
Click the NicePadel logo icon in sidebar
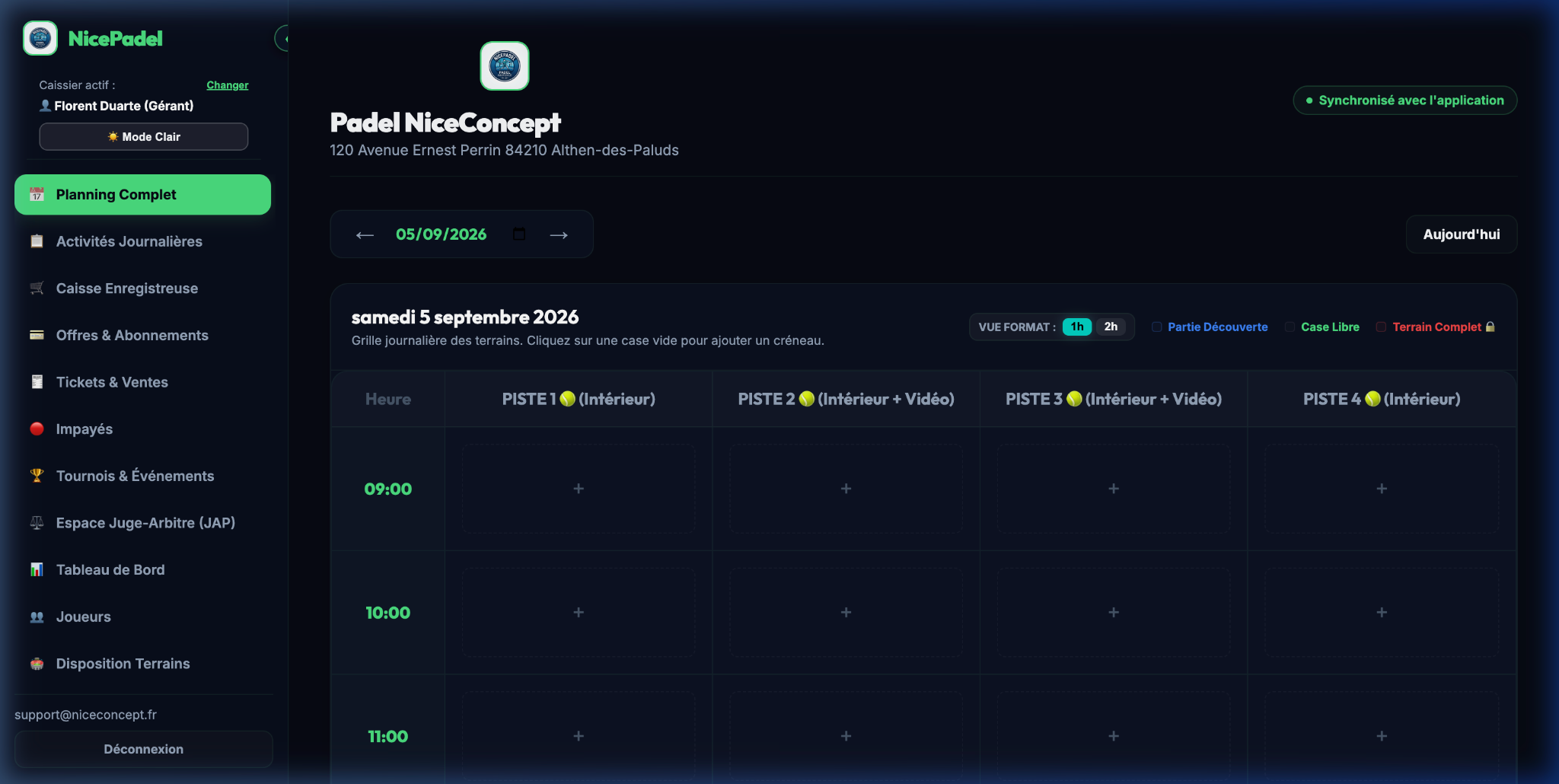pyautogui.click(x=40, y=38)
